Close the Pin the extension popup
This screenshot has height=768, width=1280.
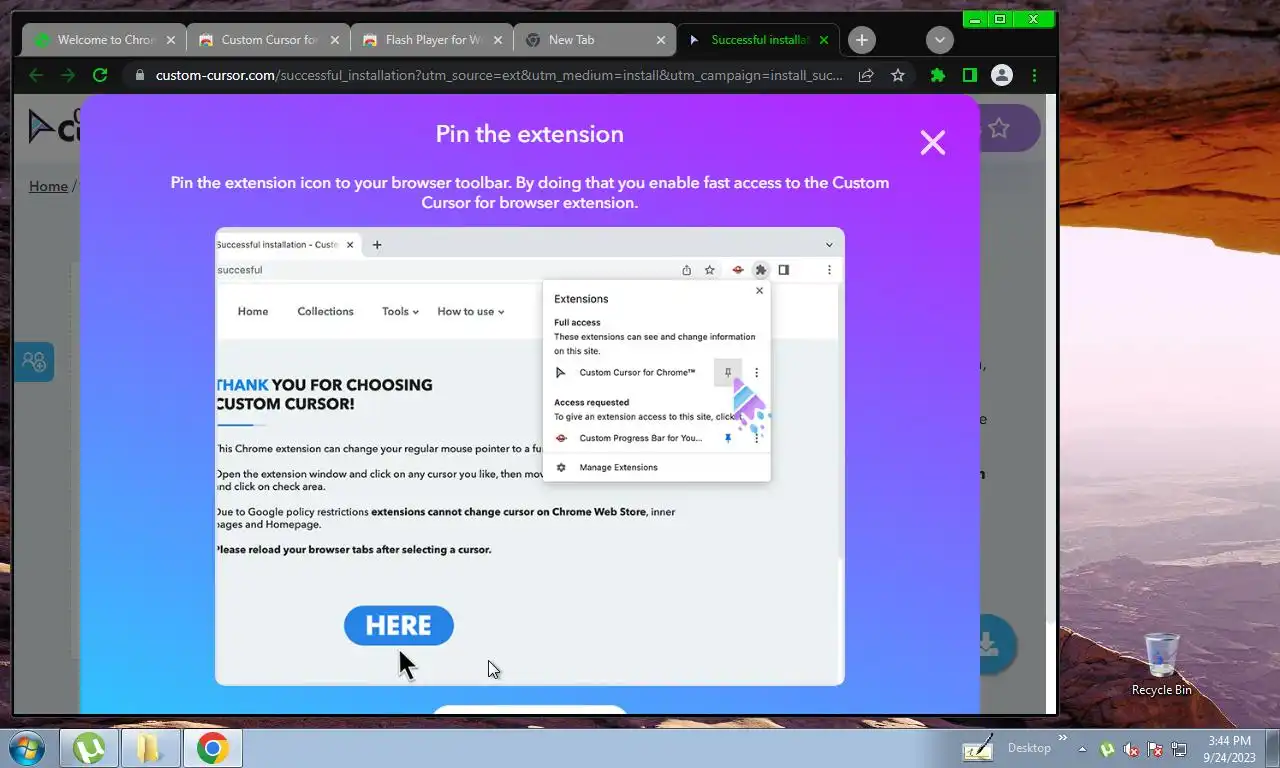[x=932, y=143]
